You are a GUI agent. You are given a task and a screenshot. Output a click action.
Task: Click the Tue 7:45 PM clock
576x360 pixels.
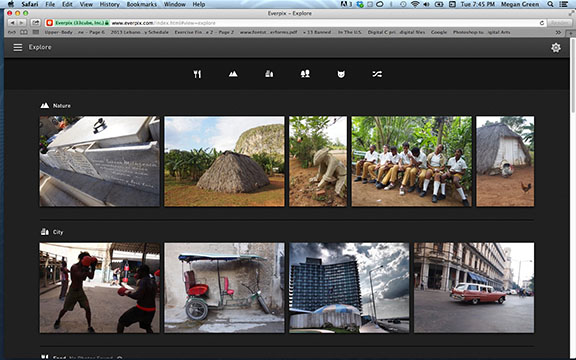pyautogui.click(x=478, y=4)
